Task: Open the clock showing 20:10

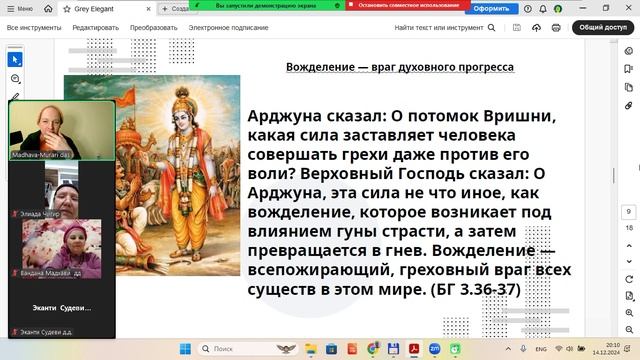Action: [x=606, y=349]
